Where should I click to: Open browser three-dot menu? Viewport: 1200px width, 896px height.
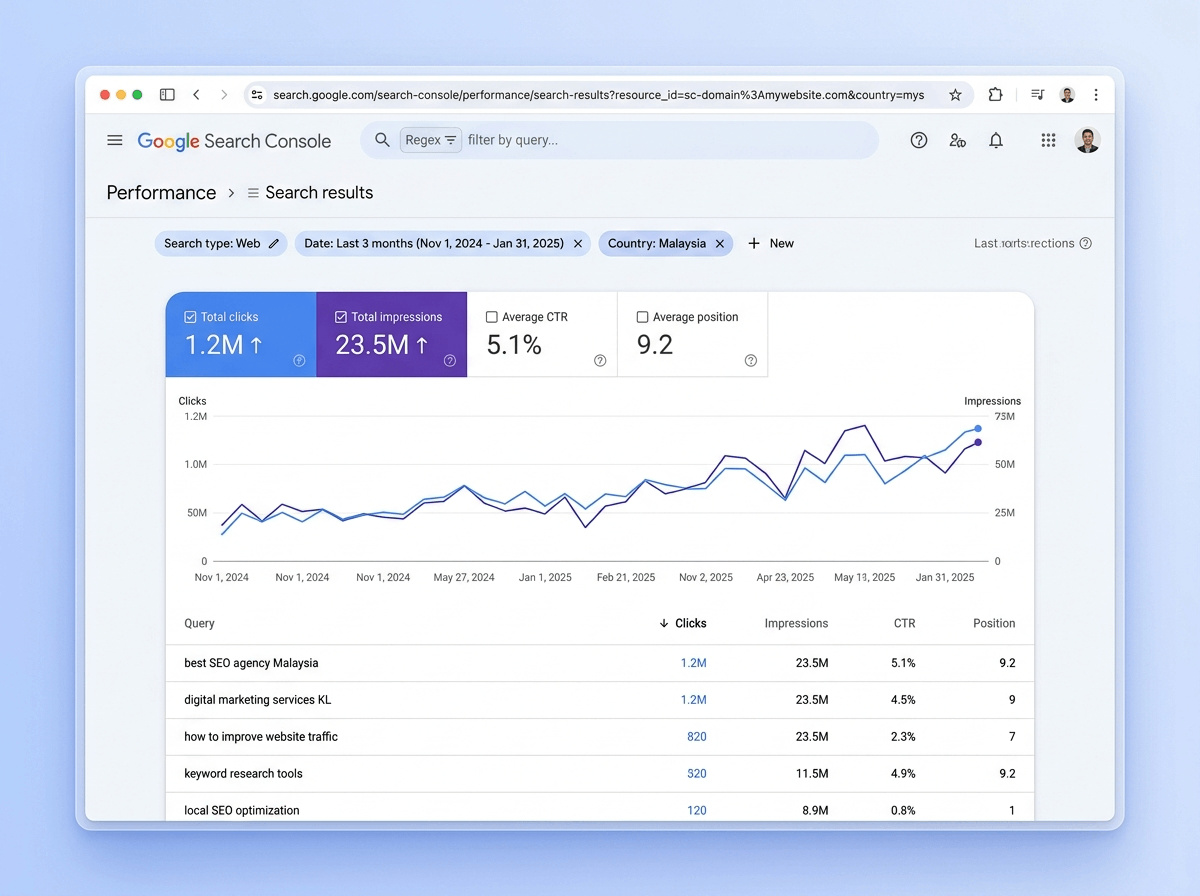pyautogui.click(x=1096, y=95)
